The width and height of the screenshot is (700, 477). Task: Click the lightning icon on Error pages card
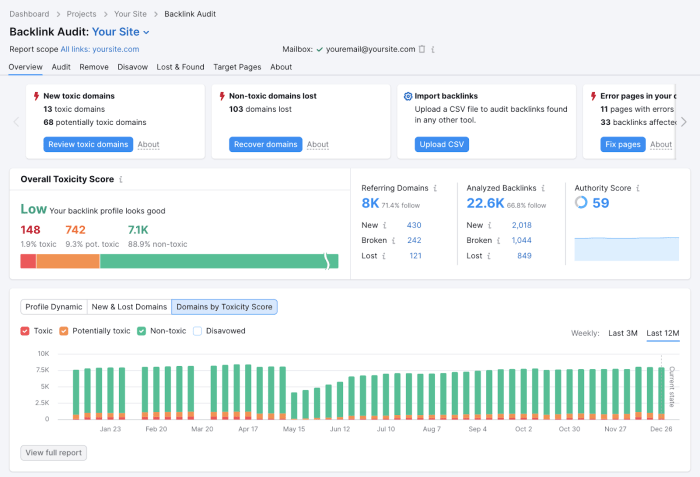coord(593,96)
